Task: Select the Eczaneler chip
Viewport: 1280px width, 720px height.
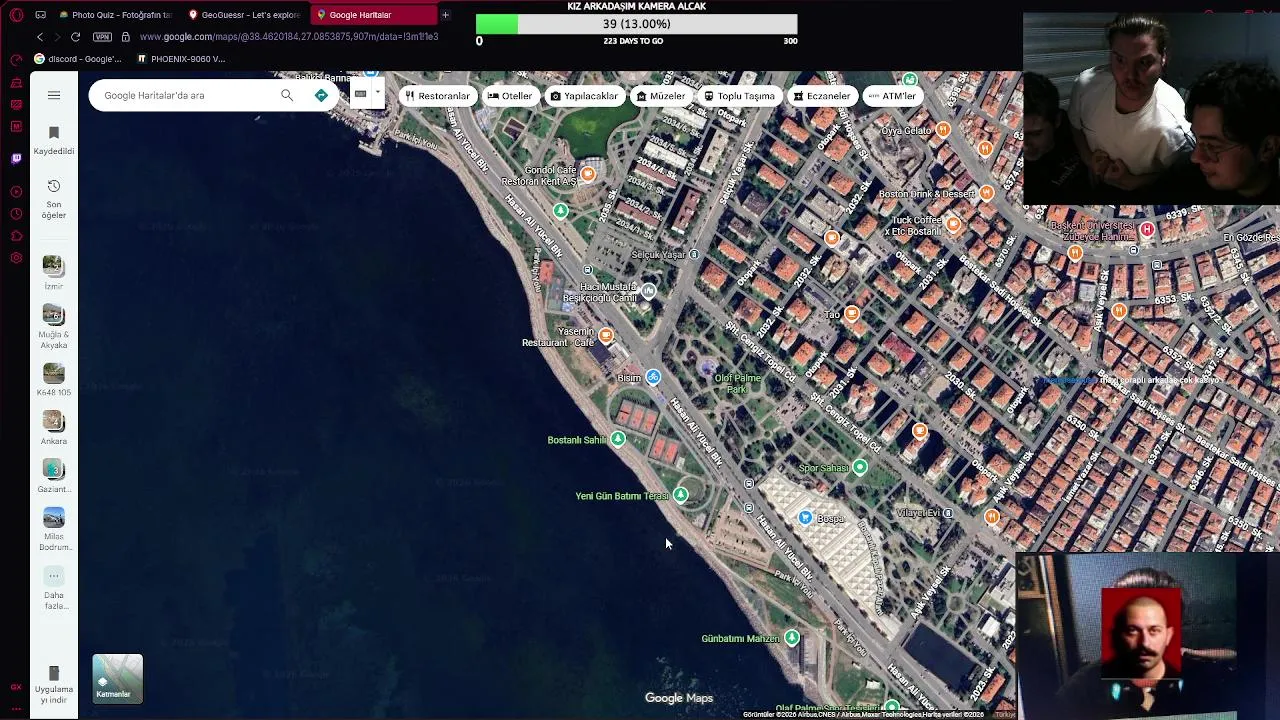Action: (x=821, y=96)
